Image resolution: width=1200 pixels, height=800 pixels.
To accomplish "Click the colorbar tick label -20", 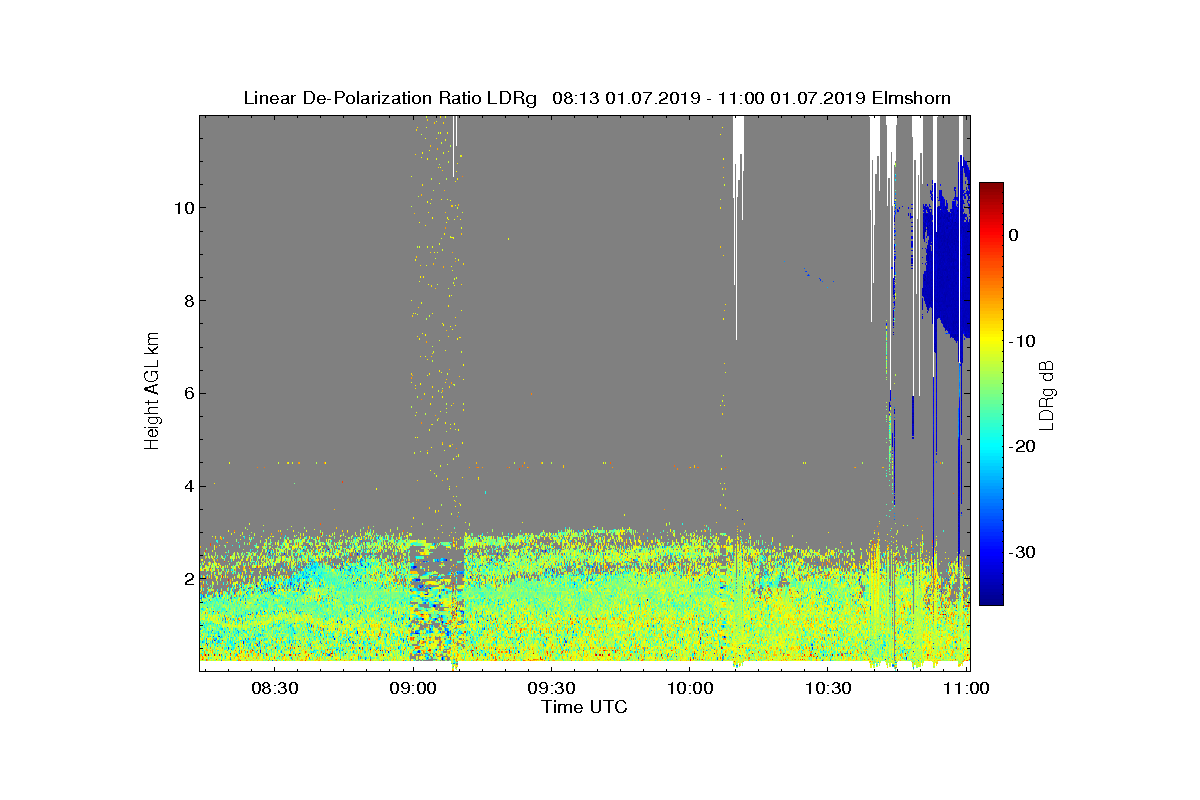I will click(x=1021, y=446).
